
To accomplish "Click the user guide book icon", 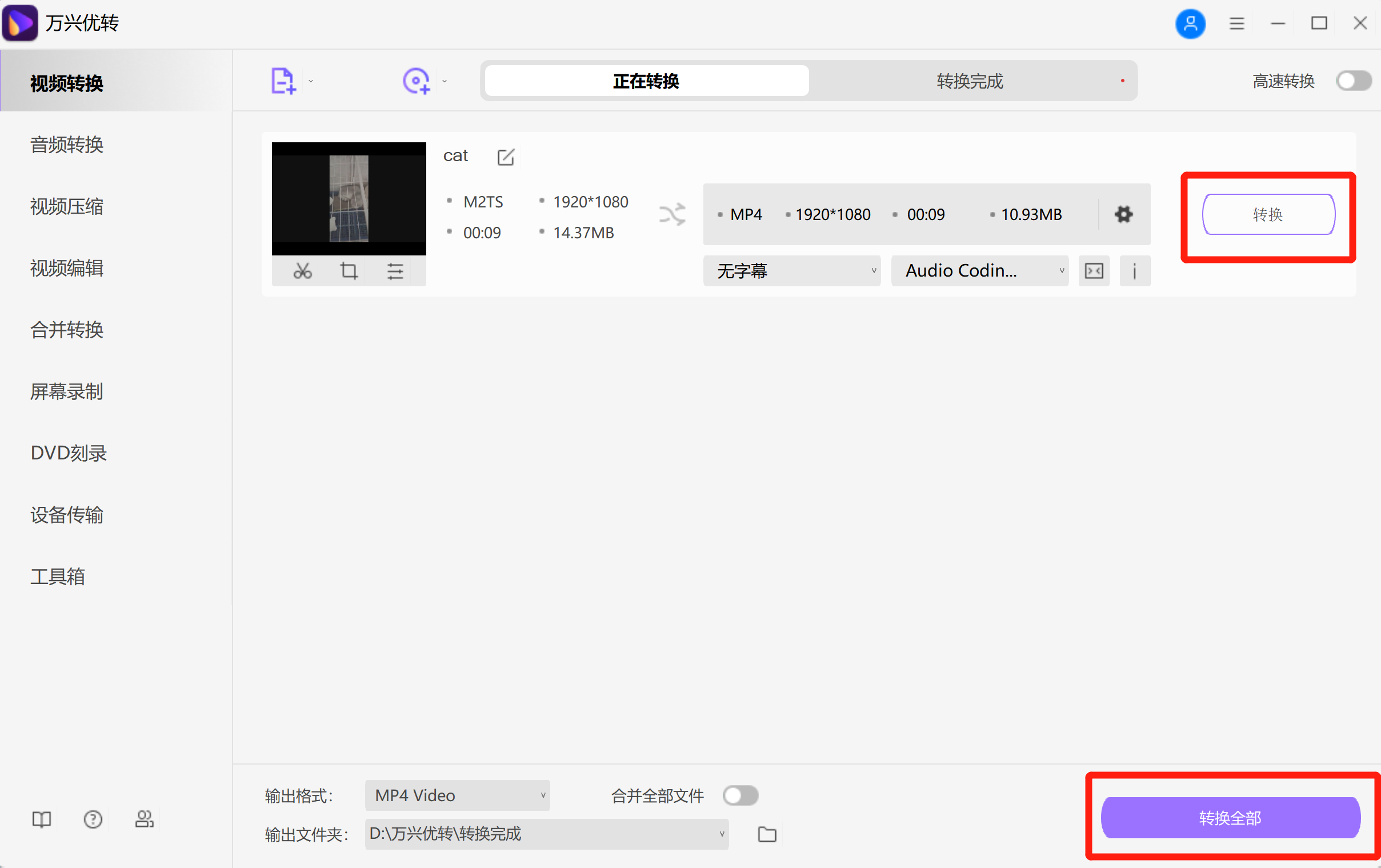I will 41,819.
